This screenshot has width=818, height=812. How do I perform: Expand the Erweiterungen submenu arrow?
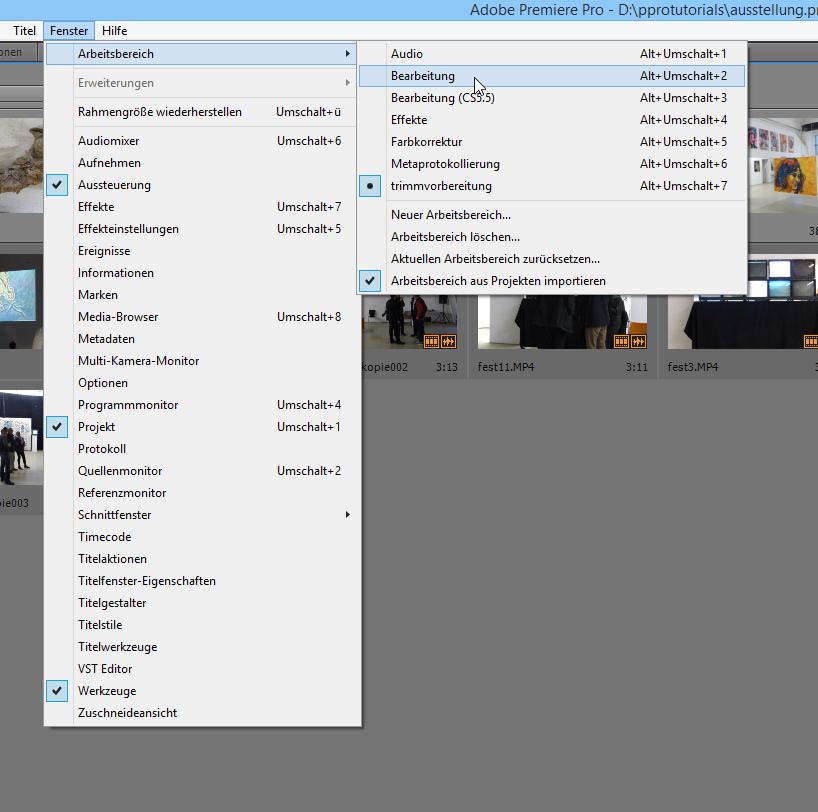(347, 82)
